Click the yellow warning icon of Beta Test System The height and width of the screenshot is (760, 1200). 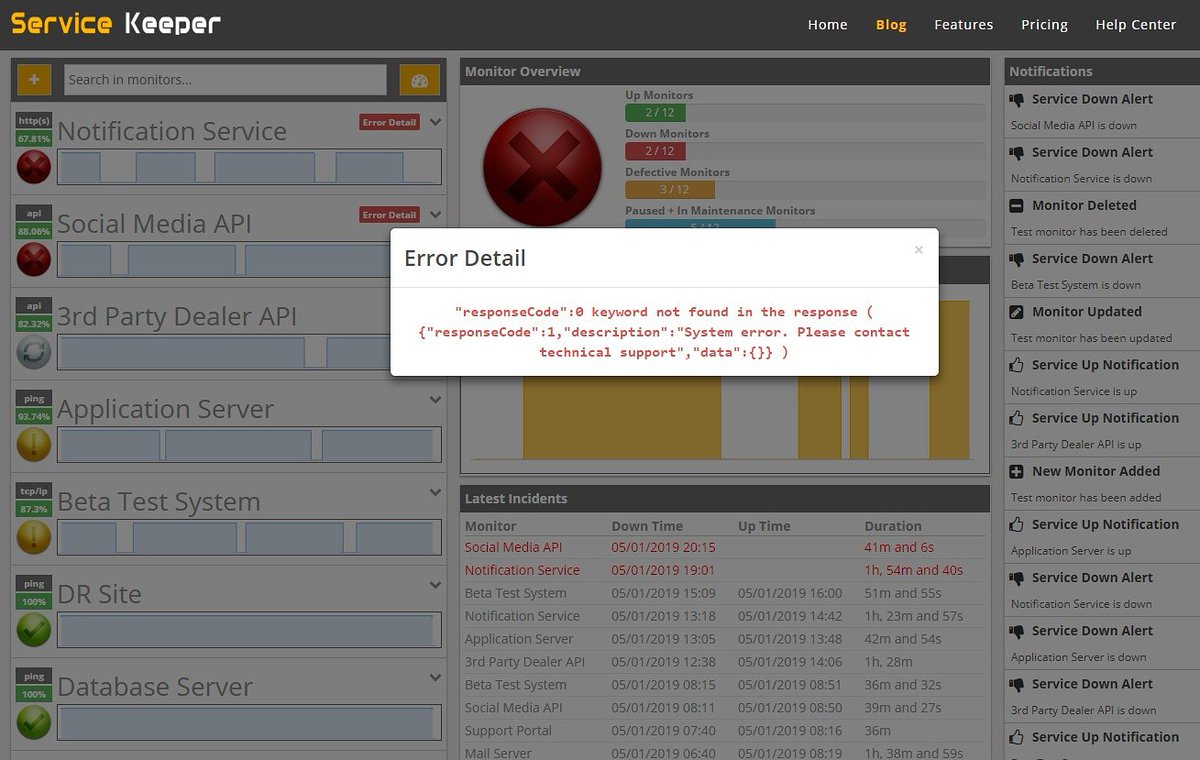coord(34,537)
